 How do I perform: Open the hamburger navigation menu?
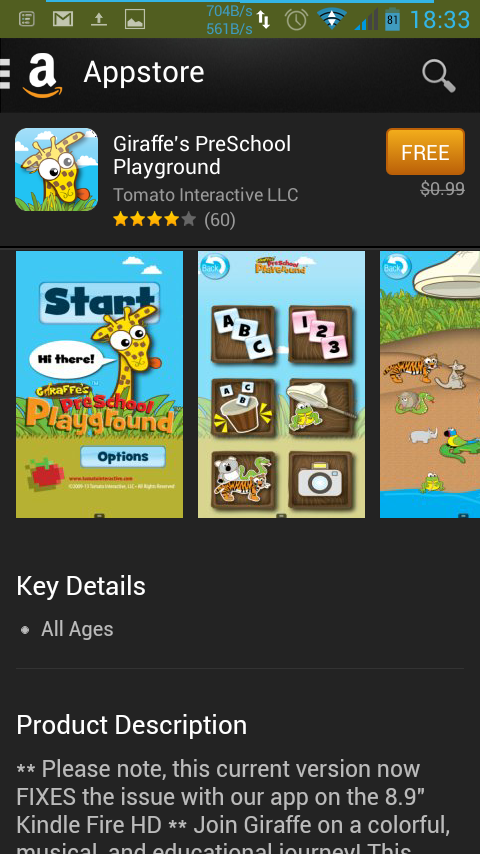[5, 74]
